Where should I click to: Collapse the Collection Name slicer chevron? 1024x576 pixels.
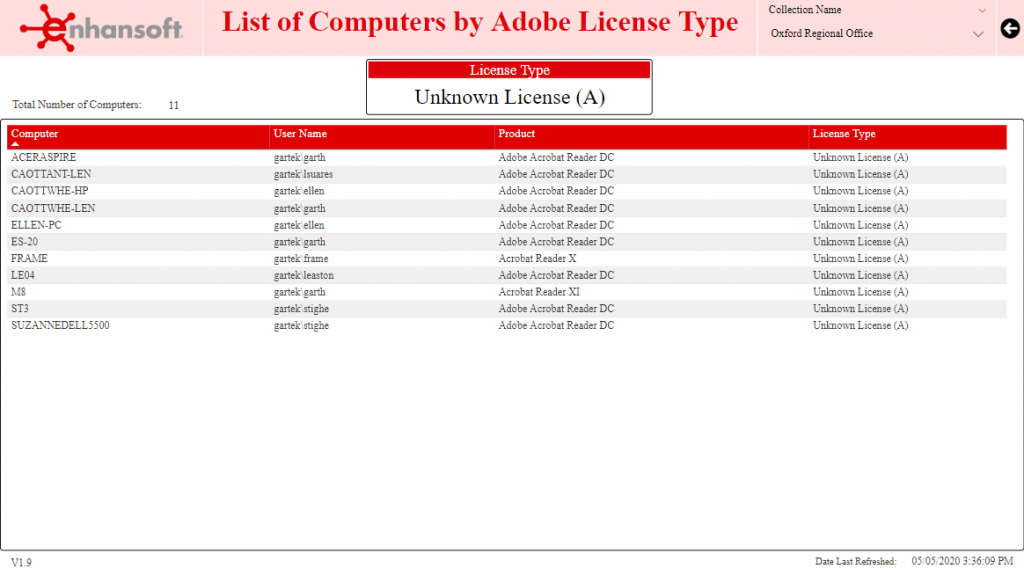pos(982,10)
